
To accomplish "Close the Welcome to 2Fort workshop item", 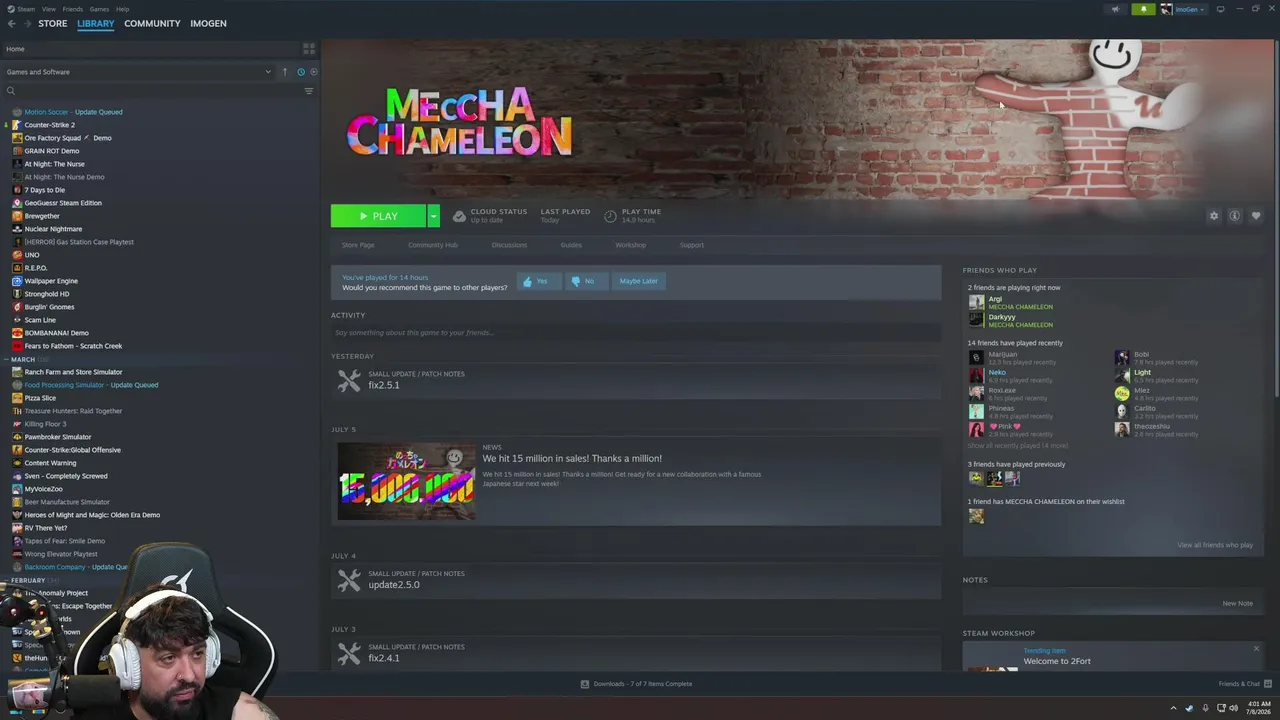I will pos(1256,649).
